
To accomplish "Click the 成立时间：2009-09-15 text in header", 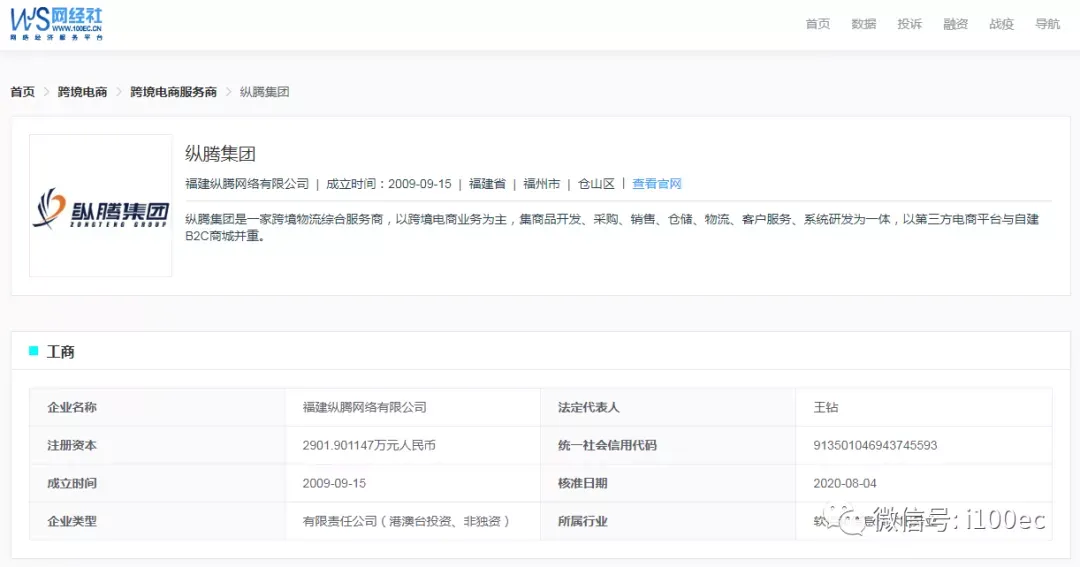I will tap(388, 184).
